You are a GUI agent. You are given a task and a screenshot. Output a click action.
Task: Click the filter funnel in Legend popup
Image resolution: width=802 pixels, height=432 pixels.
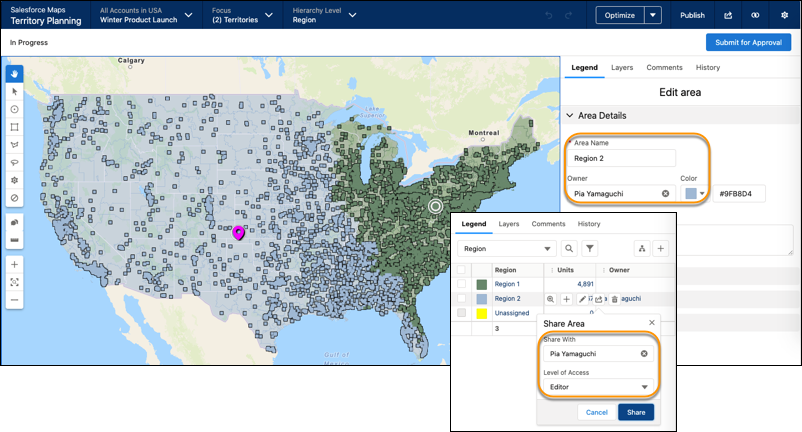point(590,248)
